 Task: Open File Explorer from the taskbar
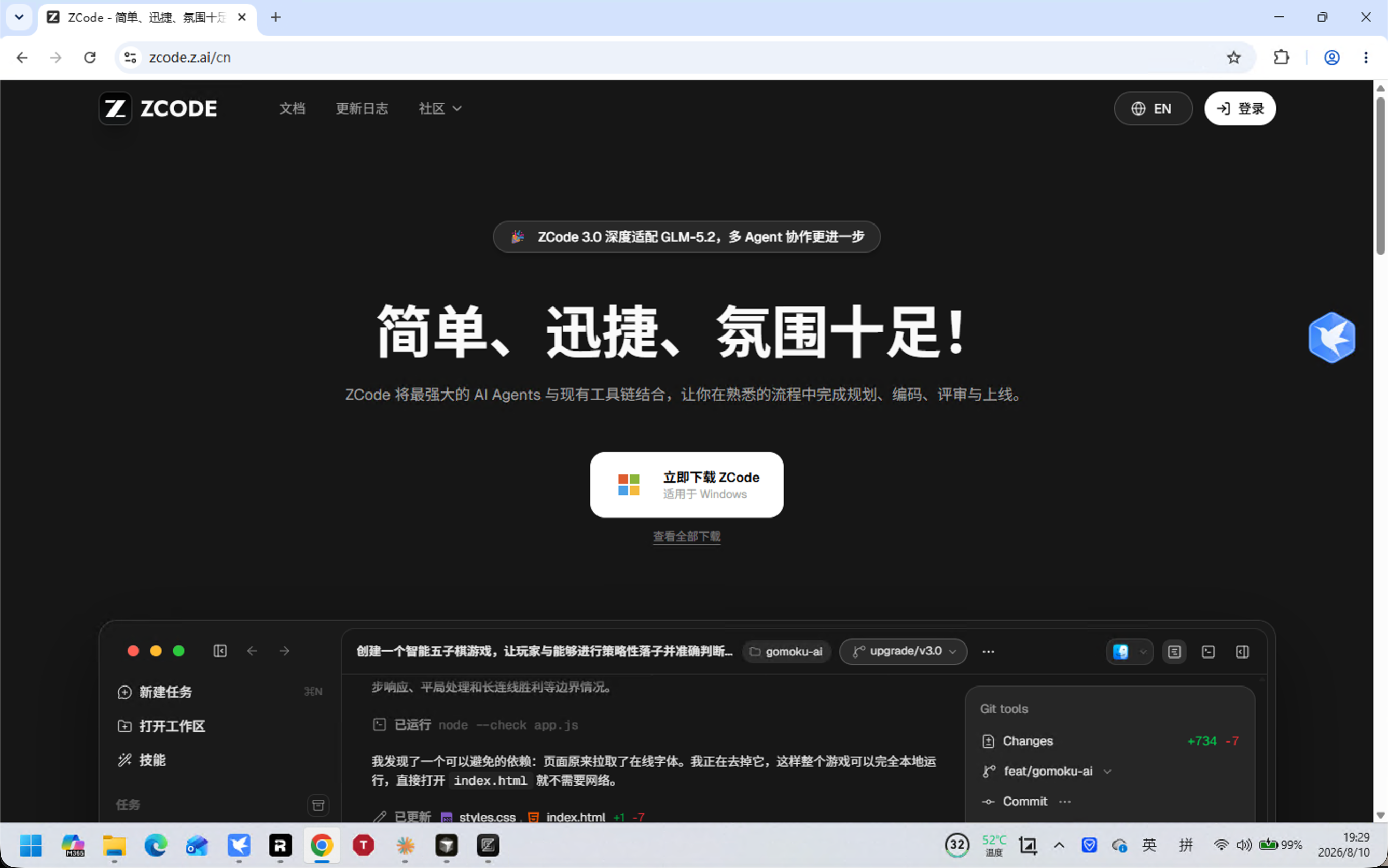click(x=114, y=845)
